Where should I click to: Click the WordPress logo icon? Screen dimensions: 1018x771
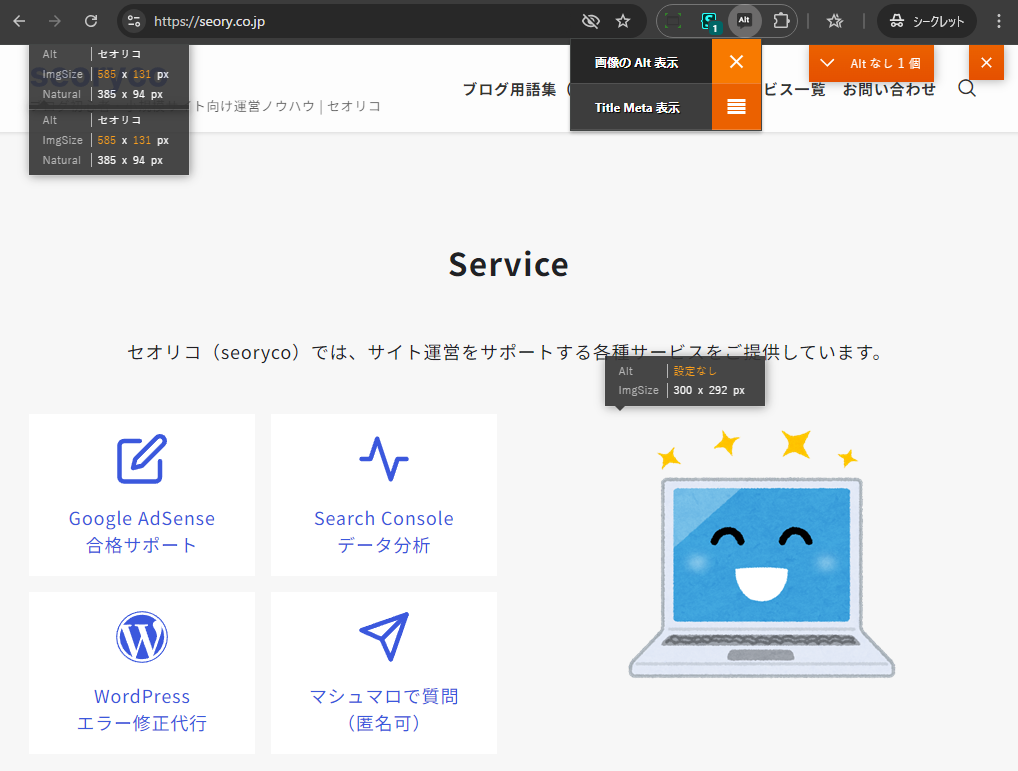(142, 637)
